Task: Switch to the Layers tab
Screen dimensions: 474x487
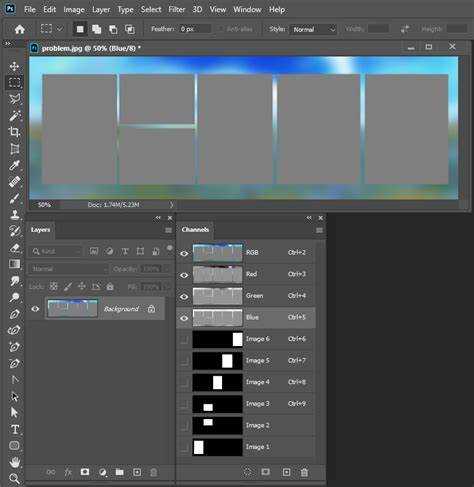Action: 40,230
